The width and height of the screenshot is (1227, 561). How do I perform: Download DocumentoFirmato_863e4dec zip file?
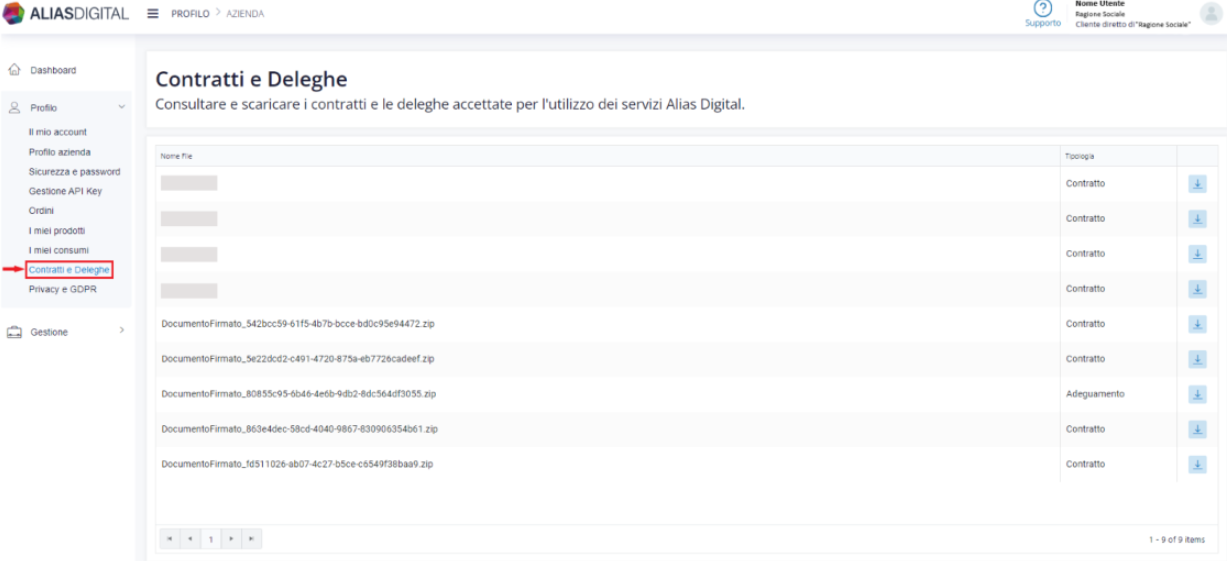click(x=1198, y=429)
